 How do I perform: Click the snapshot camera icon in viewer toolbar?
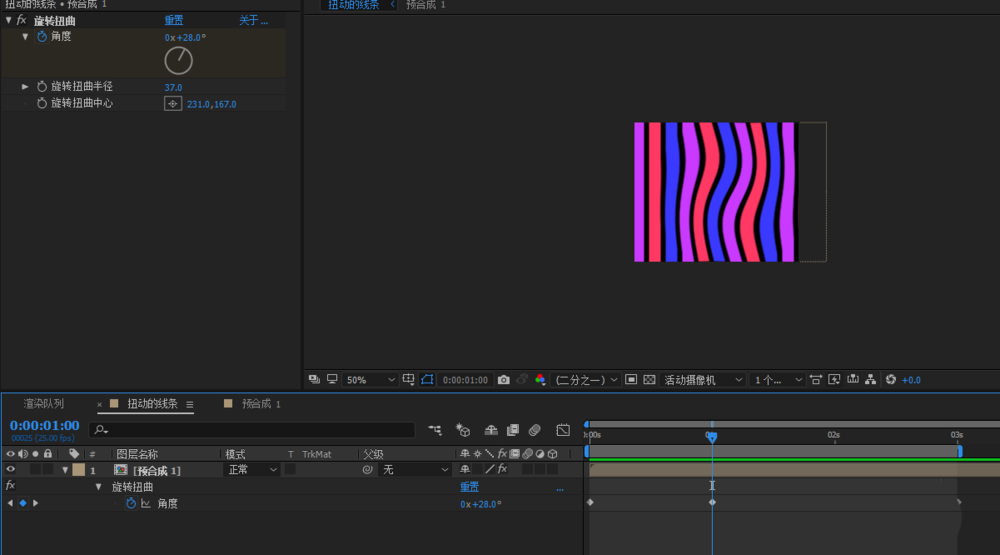click(504, 380)
